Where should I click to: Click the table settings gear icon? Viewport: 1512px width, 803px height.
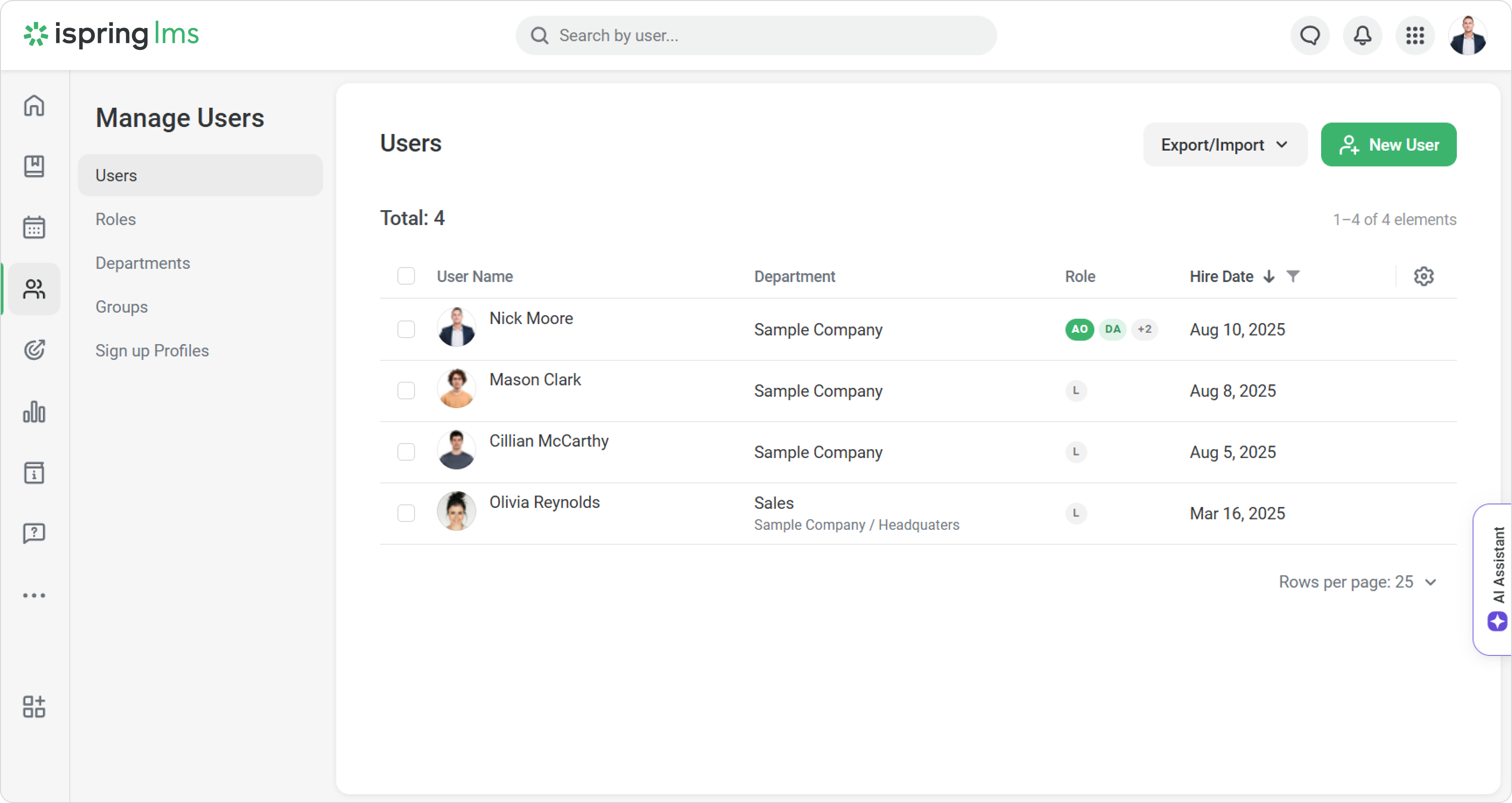tap(1424, 276)
